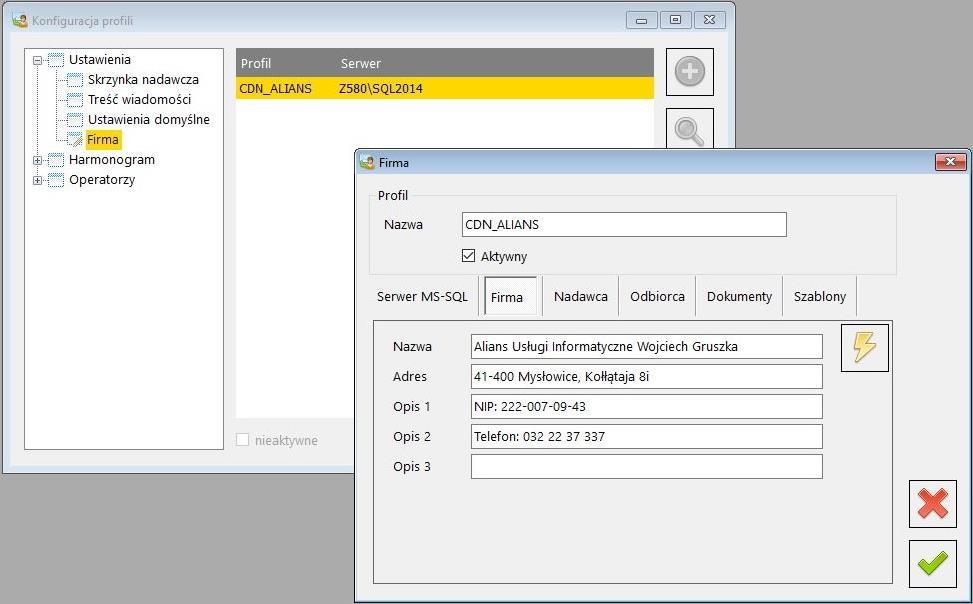Click the Treść wiadomości tree icon

(75, 100)
